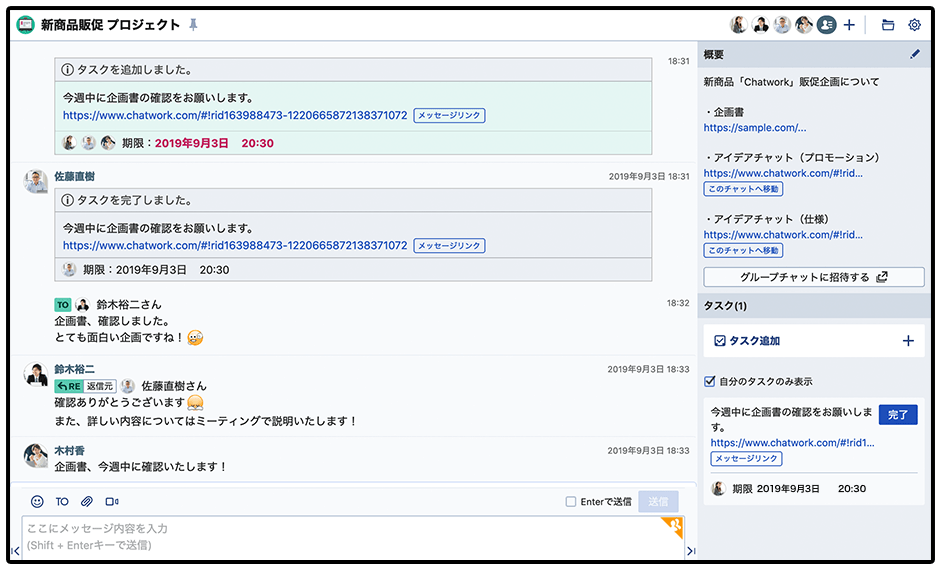
Task: Open the https://sample.com/... link
Action: point(755,128)
